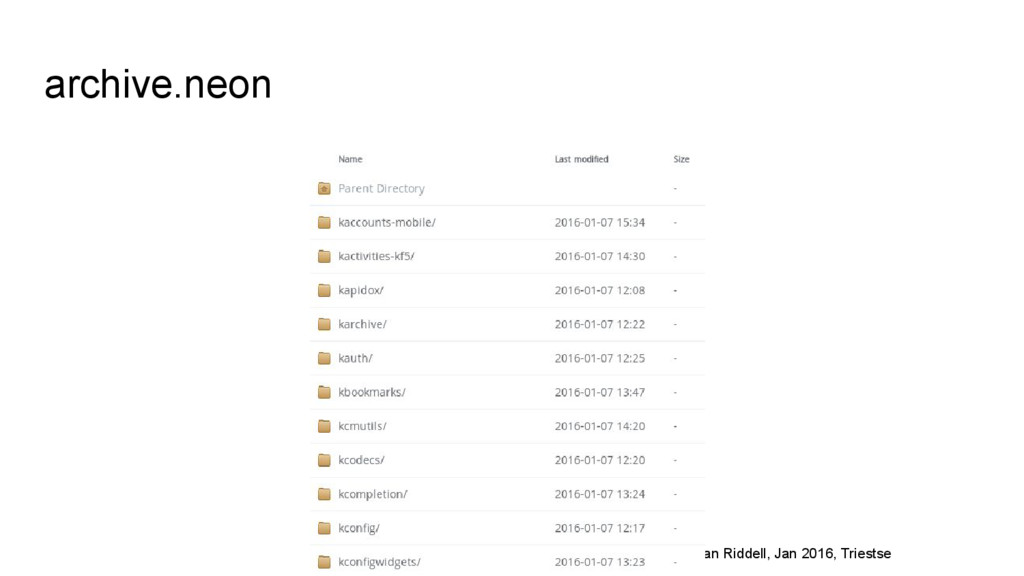Click folder icon beside kcodecs/

tap(324, 460)
